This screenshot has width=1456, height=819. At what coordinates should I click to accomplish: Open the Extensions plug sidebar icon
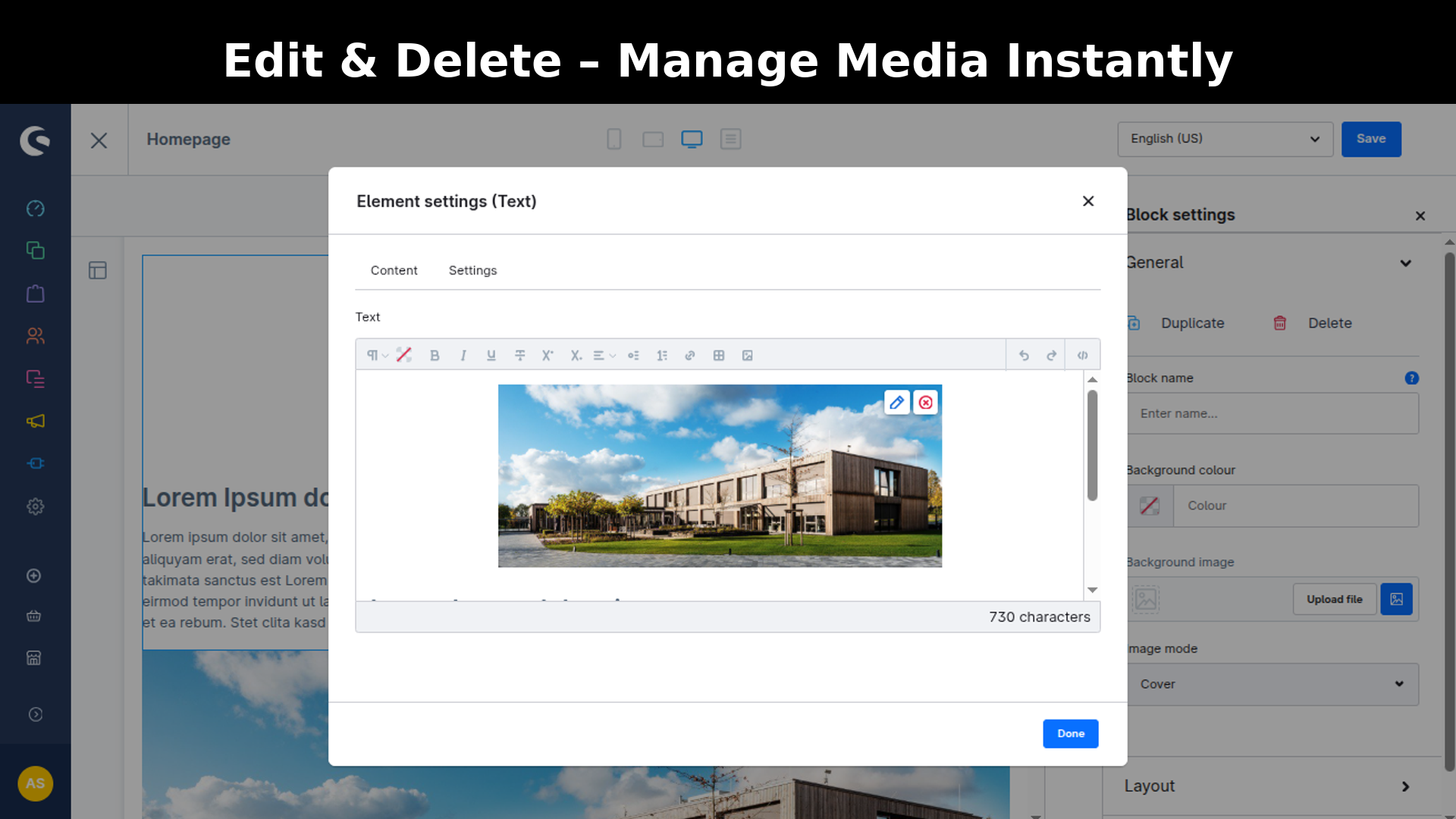click(x=35, y=463)
